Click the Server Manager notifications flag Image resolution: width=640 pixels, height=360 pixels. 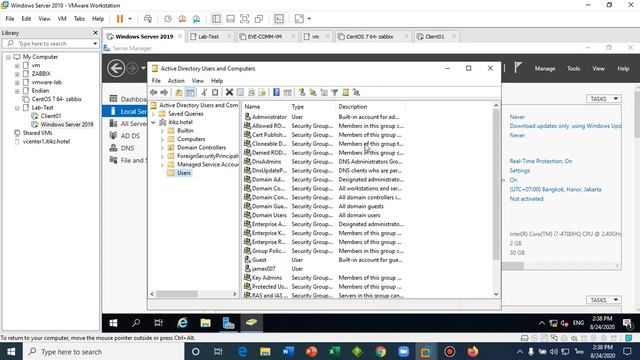[518, 68]
